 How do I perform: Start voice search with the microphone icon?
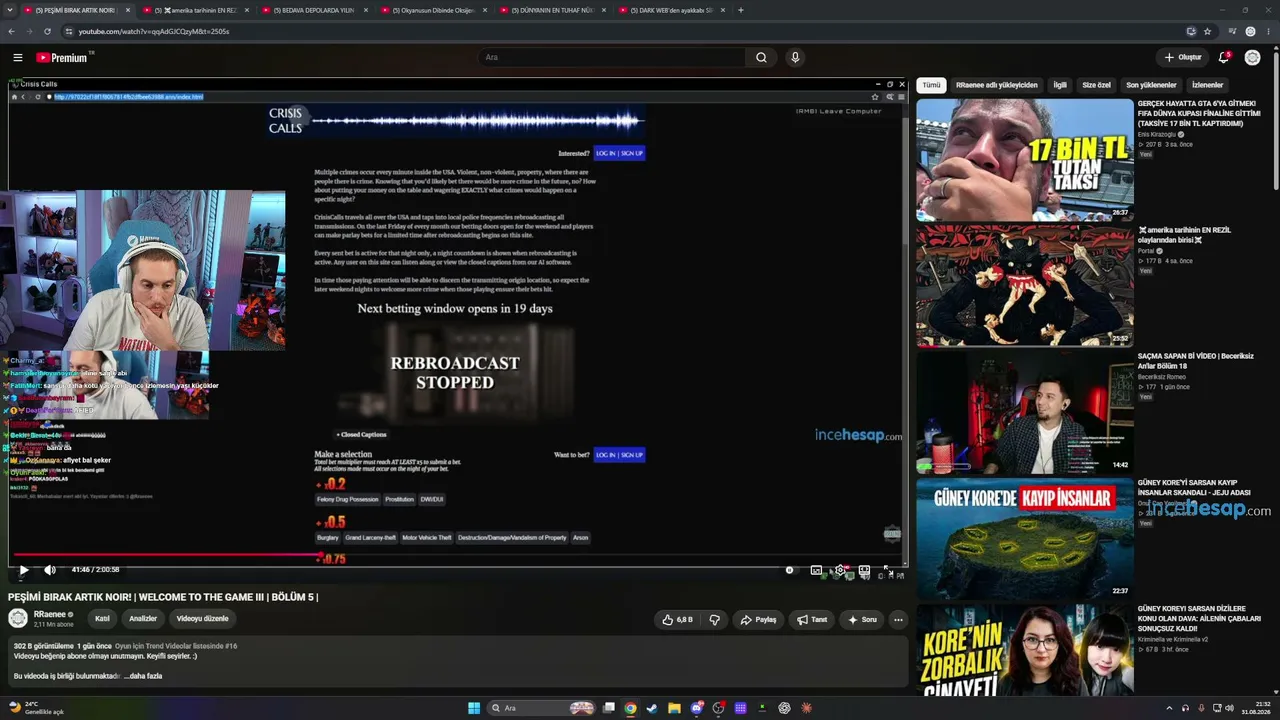click(795, 58)
